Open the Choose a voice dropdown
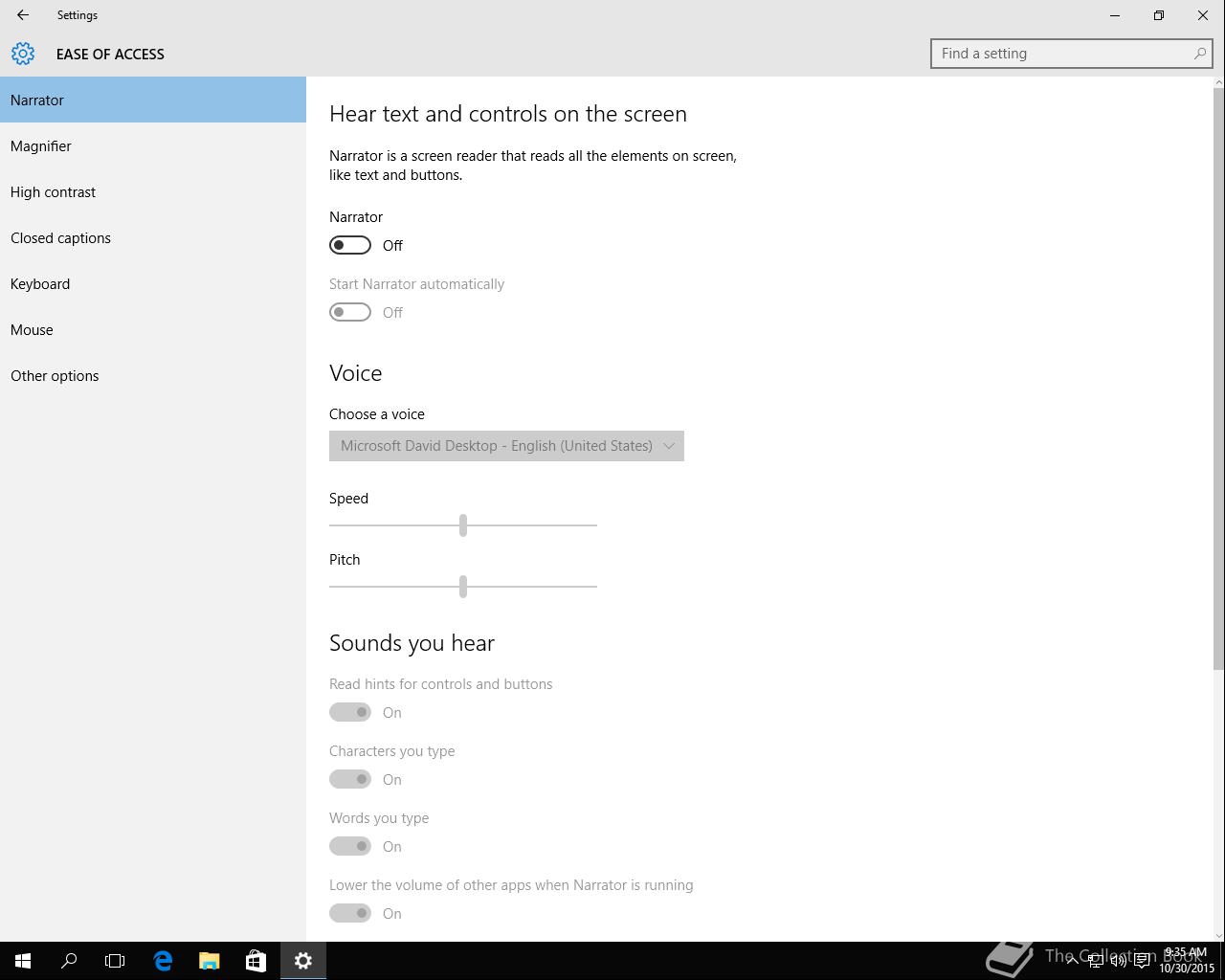The width and height of the screenshot is (1225, 980). pos(506,446)
